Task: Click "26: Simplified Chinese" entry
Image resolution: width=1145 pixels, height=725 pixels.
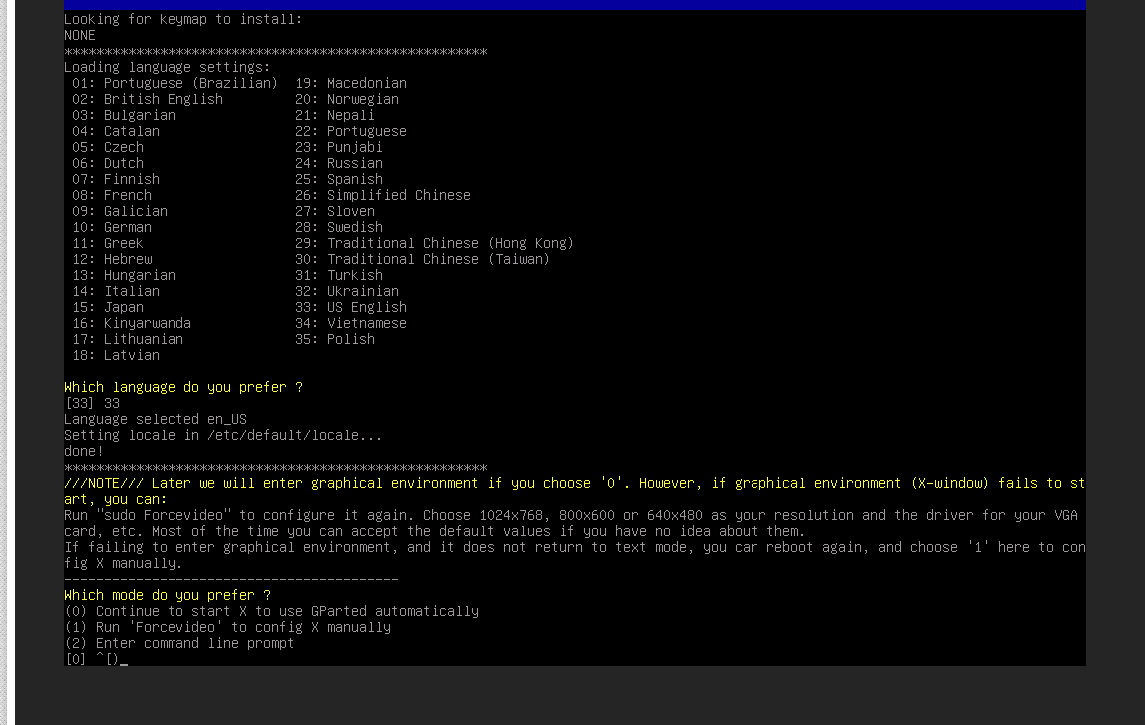Action: pos(383,196)
